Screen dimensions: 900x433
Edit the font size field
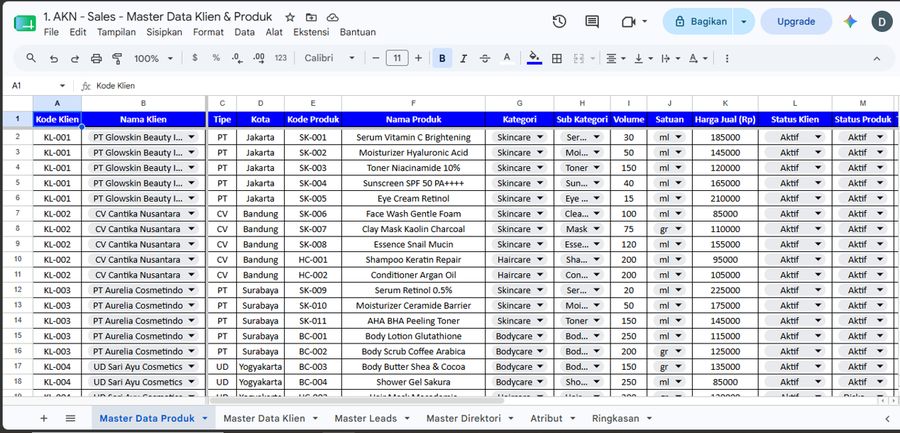[397, 58]
